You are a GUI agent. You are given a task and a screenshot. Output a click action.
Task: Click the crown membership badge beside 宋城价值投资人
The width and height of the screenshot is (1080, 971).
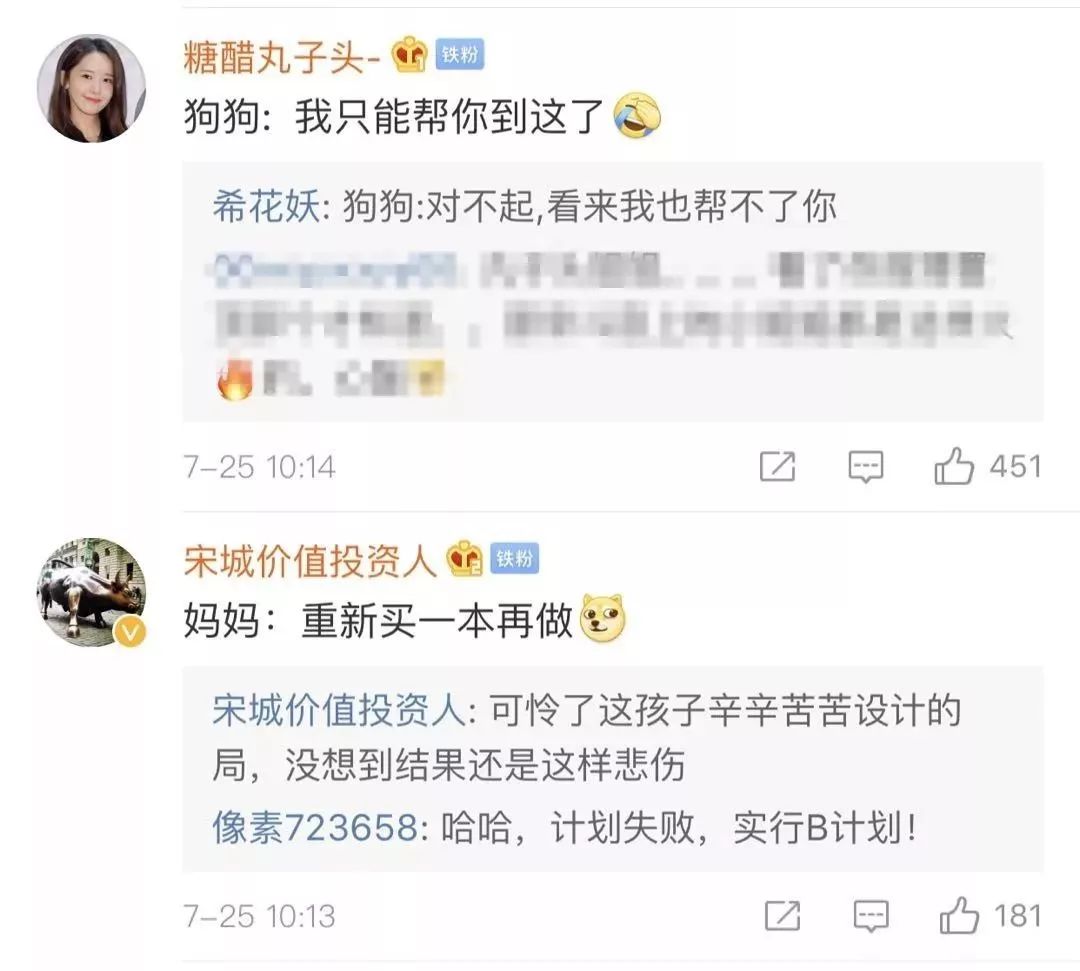[x=465, y=558]
